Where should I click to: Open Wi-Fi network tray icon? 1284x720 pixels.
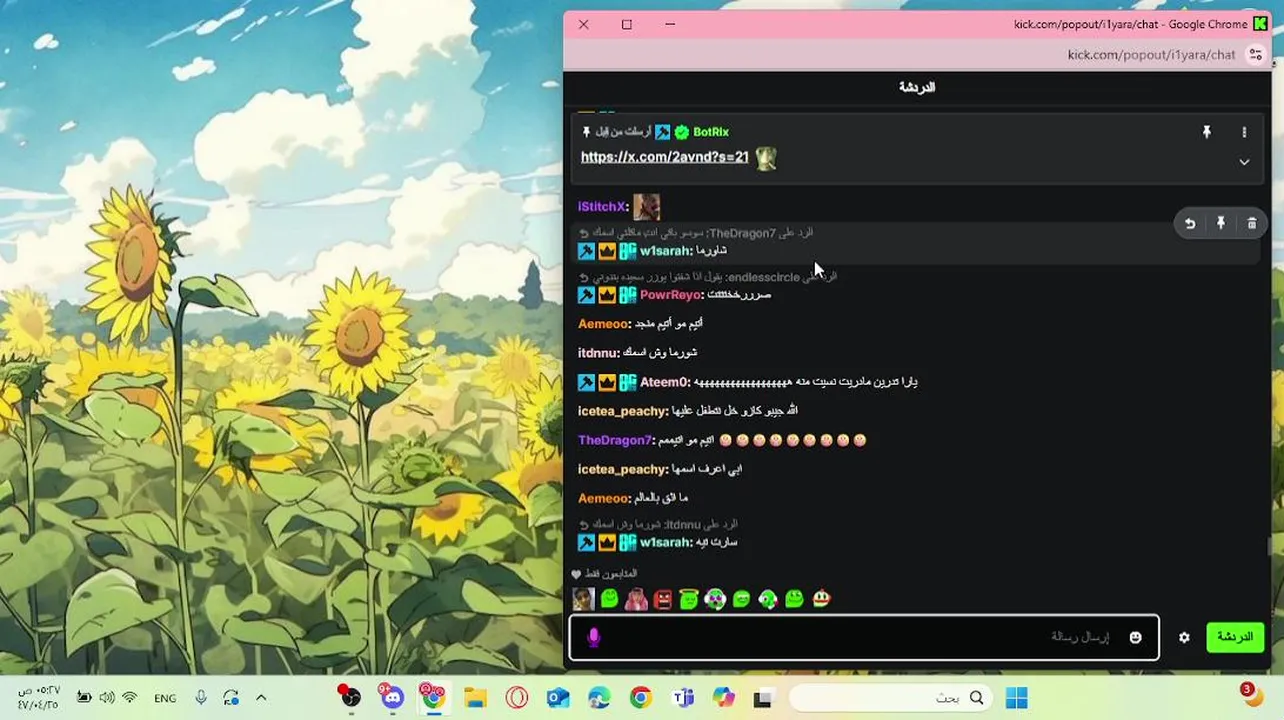click(x=129, y=698)
